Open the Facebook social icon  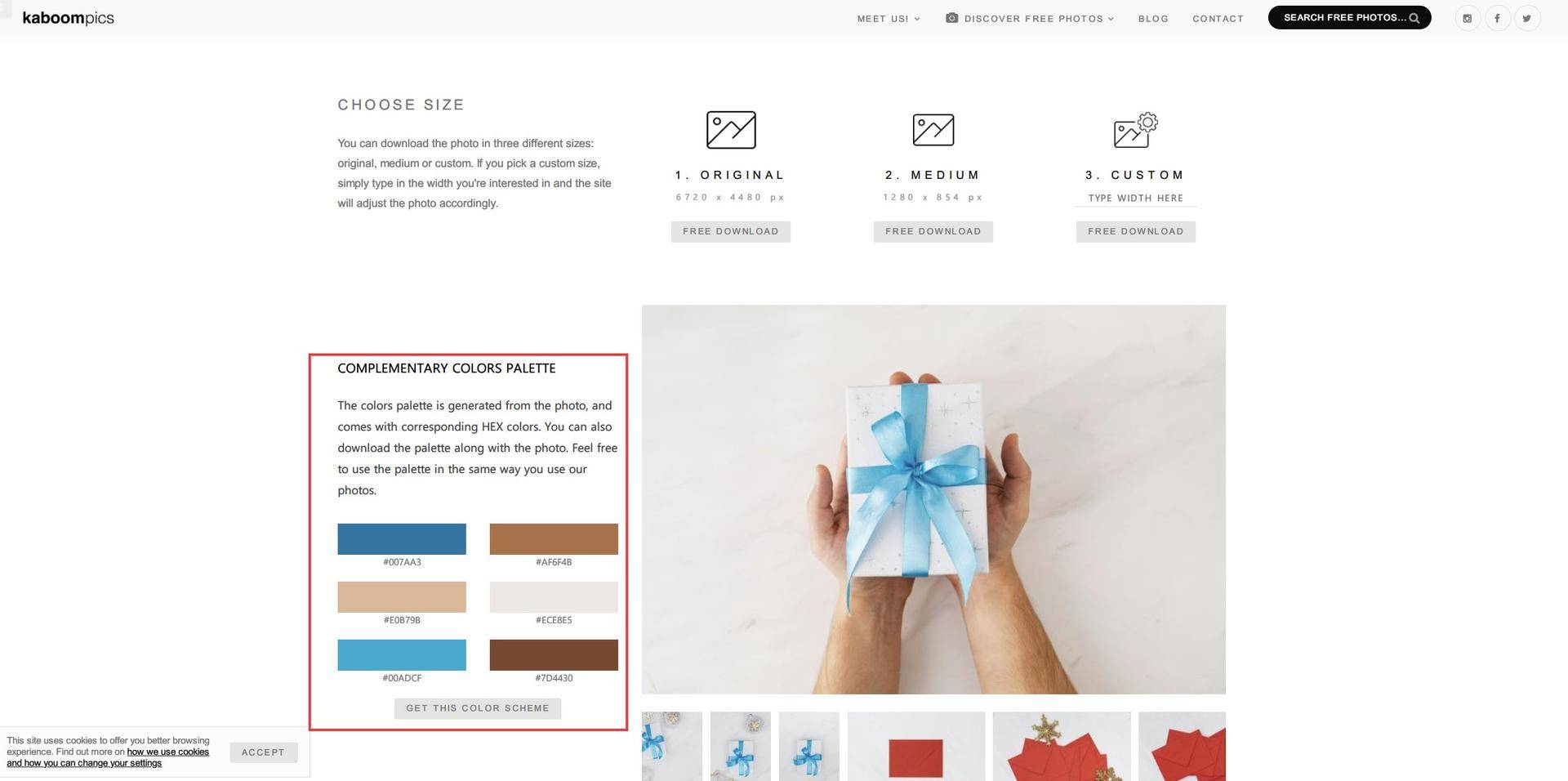point(1497,18)
